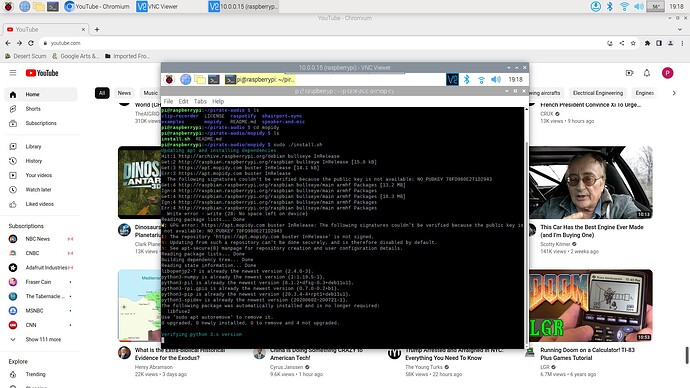Open remote Raspberry Pi menu in VNC

click(169, 80)
